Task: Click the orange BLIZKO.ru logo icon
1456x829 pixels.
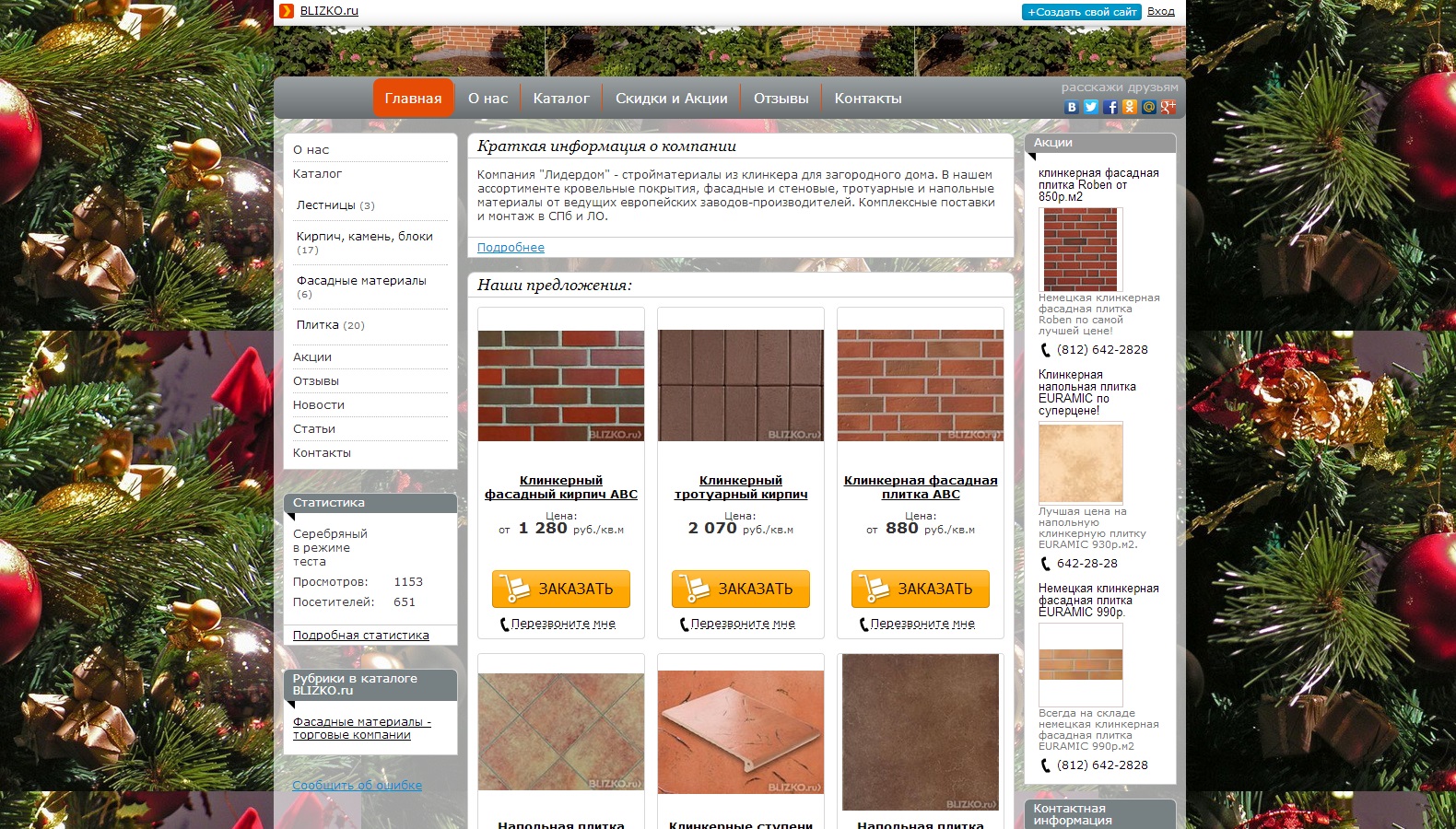Action: tap(287, 11)
